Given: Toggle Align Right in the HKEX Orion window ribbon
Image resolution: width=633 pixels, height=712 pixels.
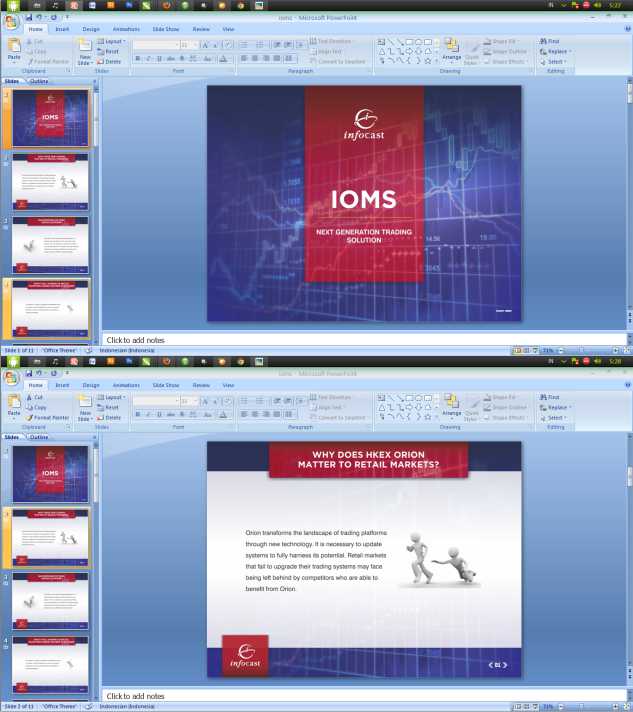Looking at the screenshot, I should [x=266, y=414].
